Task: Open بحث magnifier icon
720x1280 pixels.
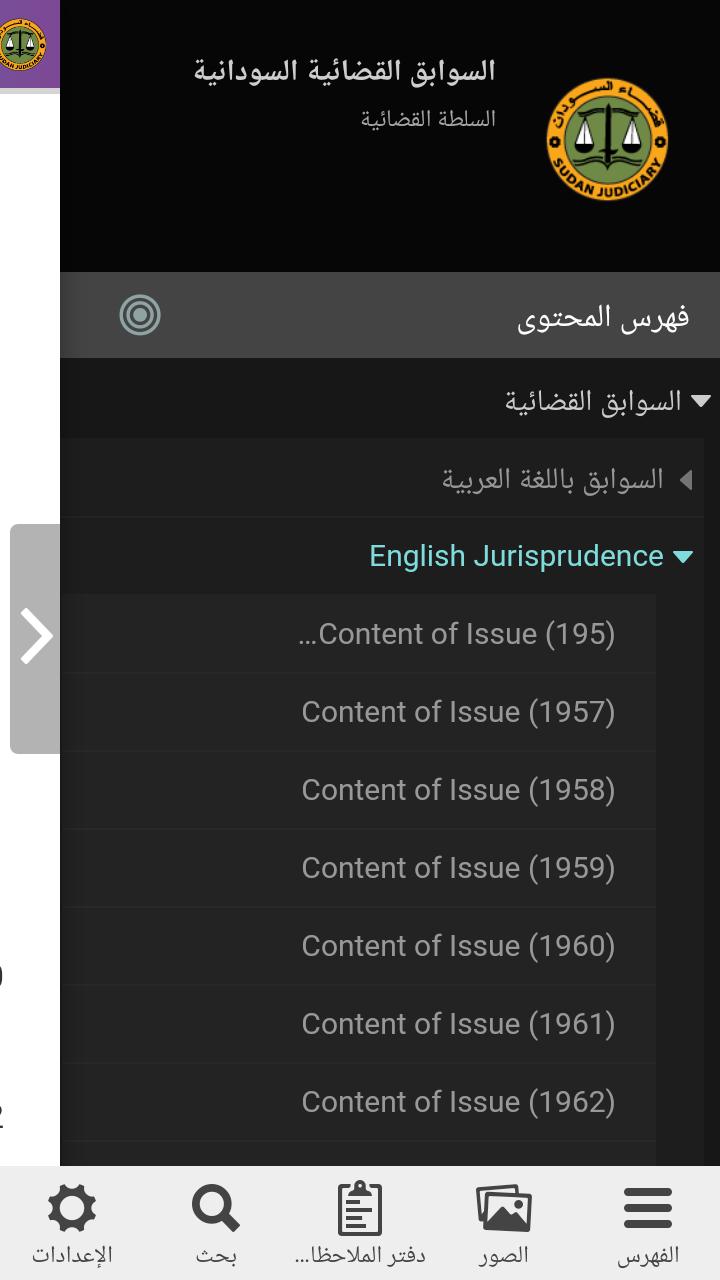Action: (216, 1209)
